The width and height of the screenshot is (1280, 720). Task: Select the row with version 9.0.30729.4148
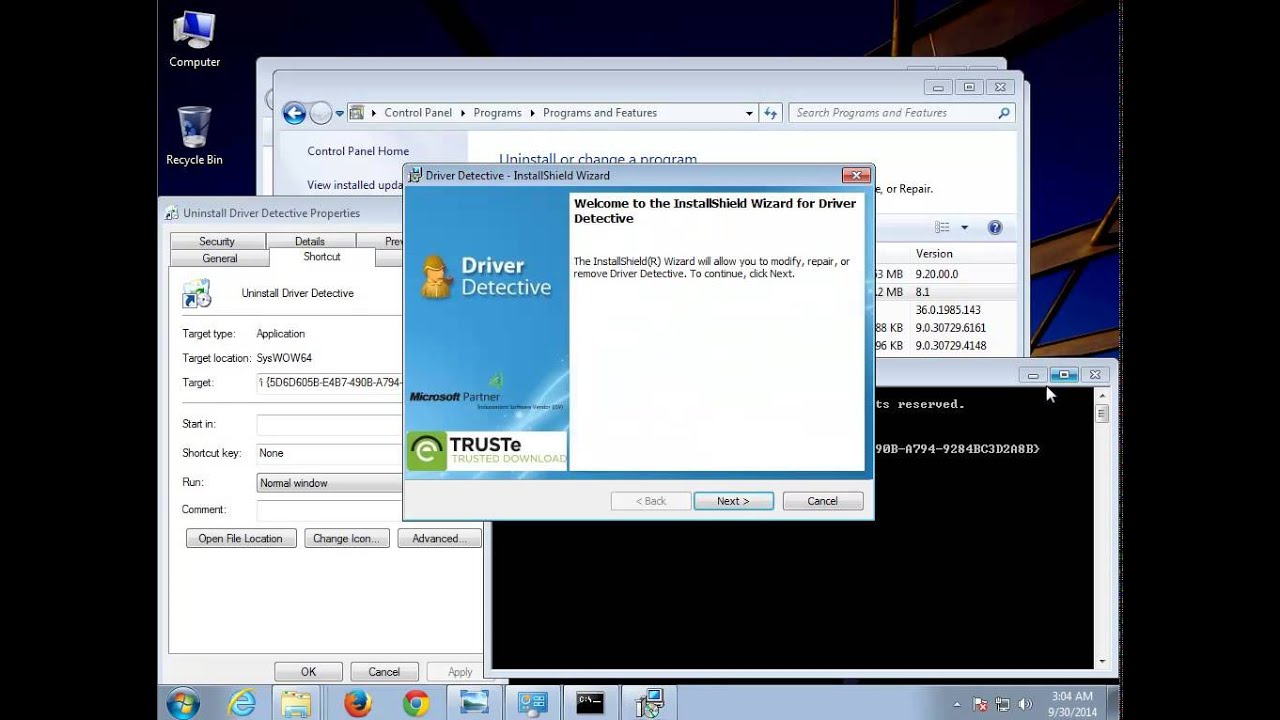(944, 346)
